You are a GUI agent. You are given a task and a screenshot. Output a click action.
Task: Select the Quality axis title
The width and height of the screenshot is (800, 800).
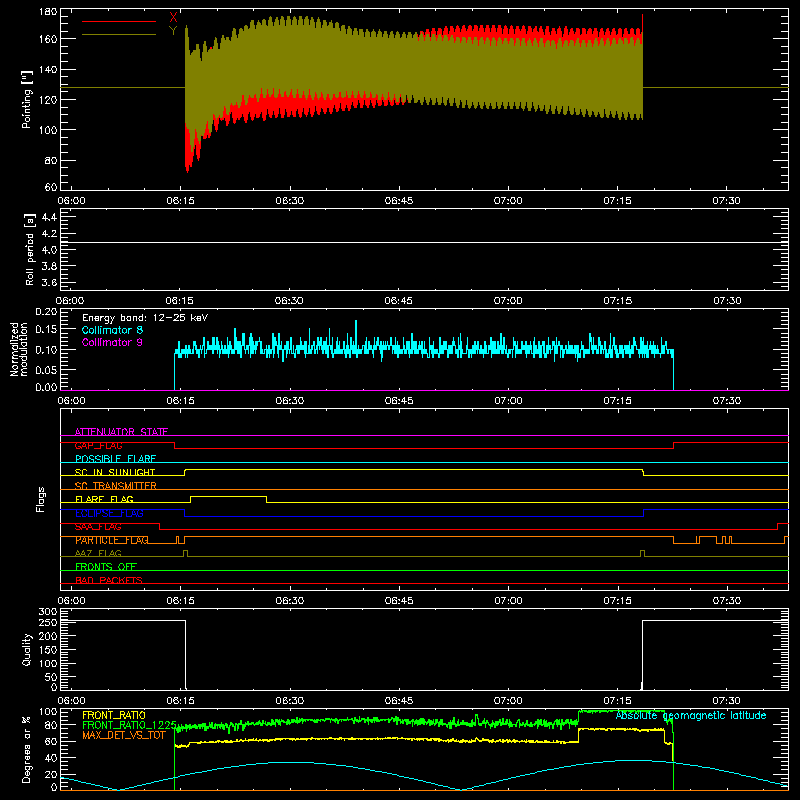tap(27, 649)
